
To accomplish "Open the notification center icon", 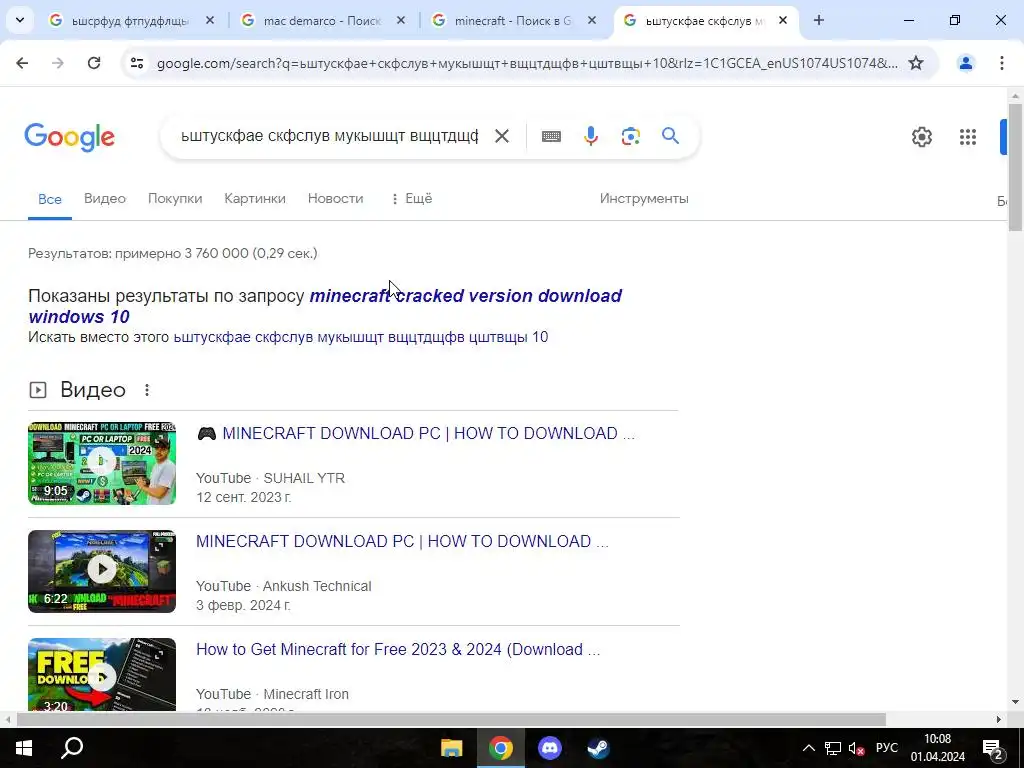I will (x=993, y=748).
